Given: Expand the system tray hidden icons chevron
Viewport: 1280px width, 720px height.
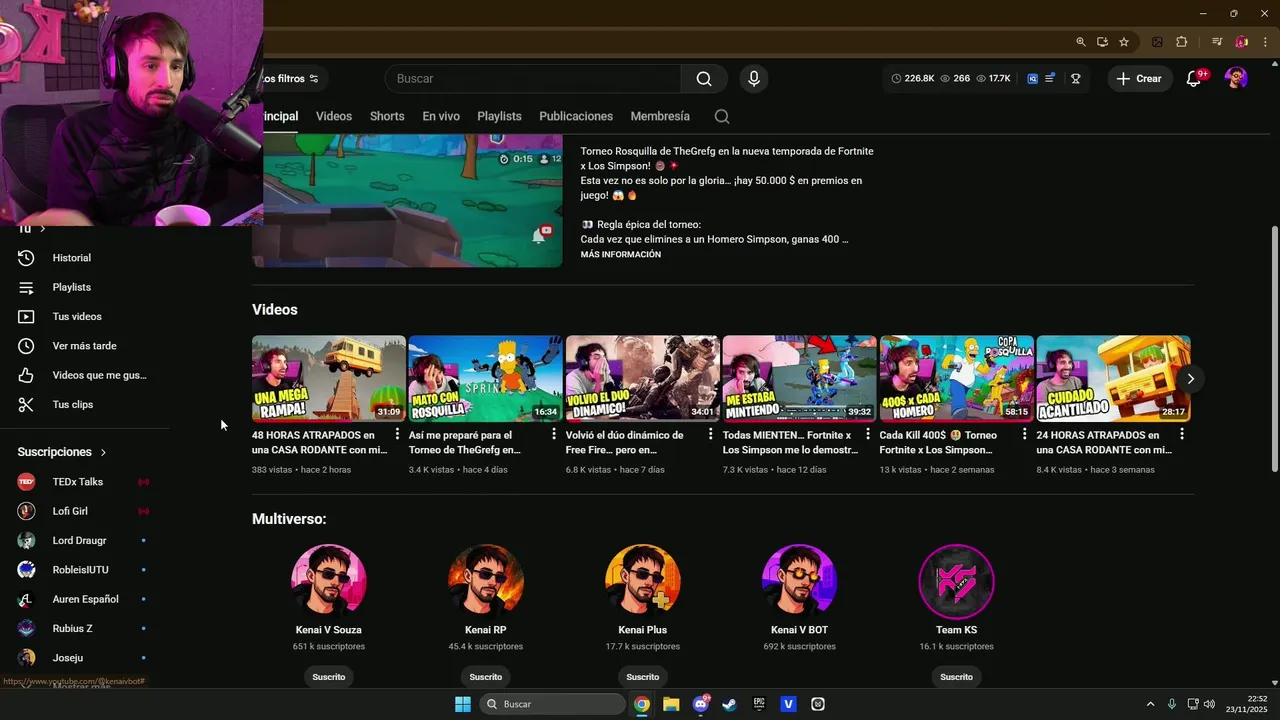Looking at the screenshot, I should click(x=1150, y=704).
